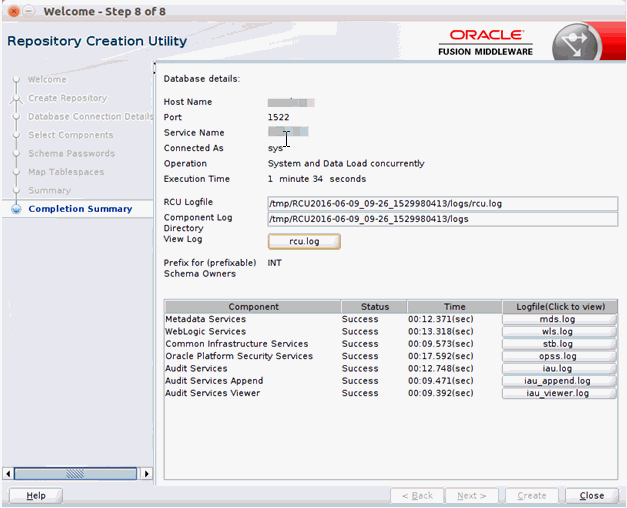Click the Status column header
Viewport: 627px width, 508px height.
[x=374, y=307]
